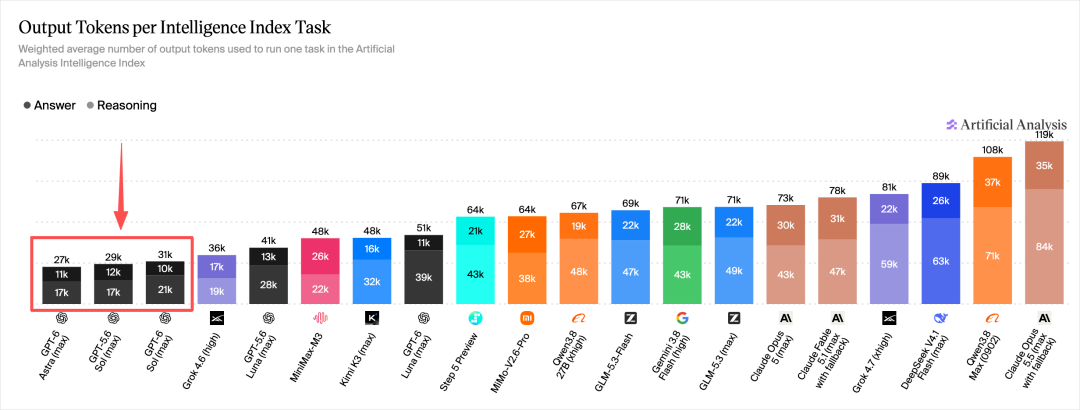Click the DeepSeek V4.1 Flash whale logo
The image size is (1080, 410).
click(941, 318)
